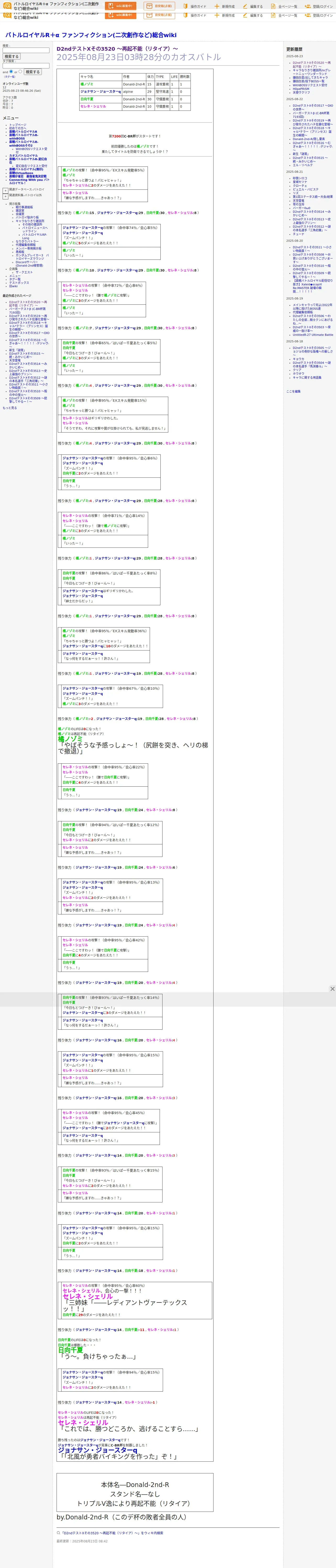Open キャラに関する用語集 in 更新履歴

pos(307,377)
